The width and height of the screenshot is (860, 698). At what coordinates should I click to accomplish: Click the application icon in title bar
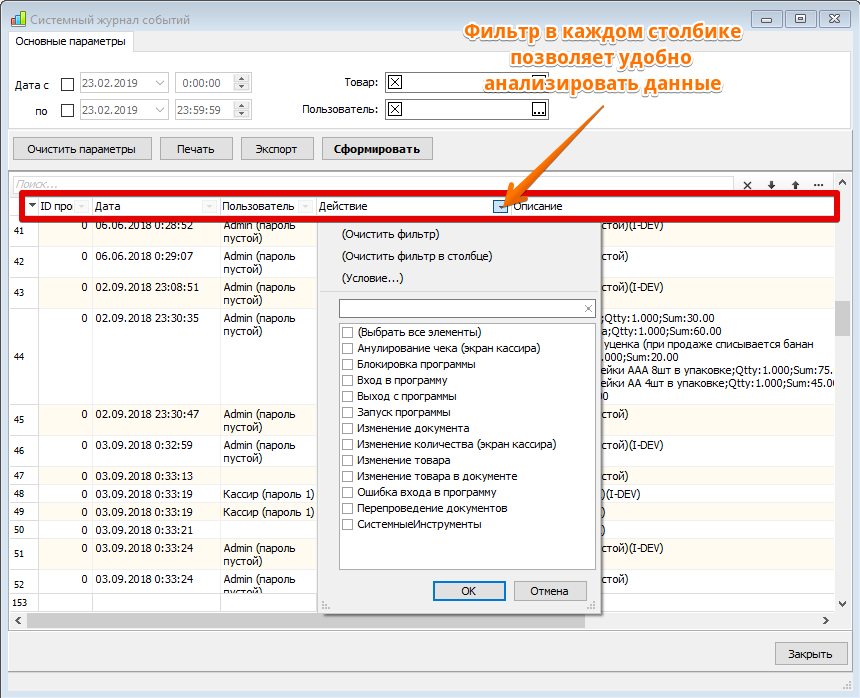18,19
